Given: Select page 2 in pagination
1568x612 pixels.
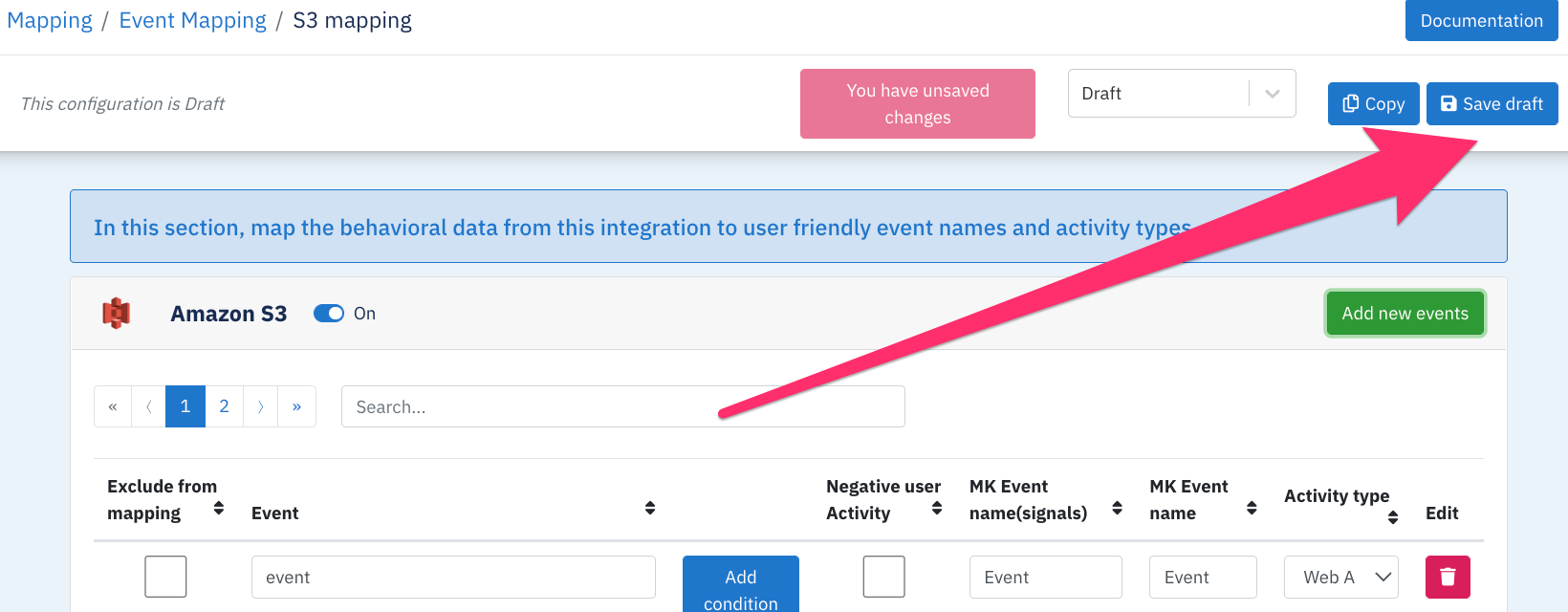Looking at the screenshot, I should tap(224, 406).
